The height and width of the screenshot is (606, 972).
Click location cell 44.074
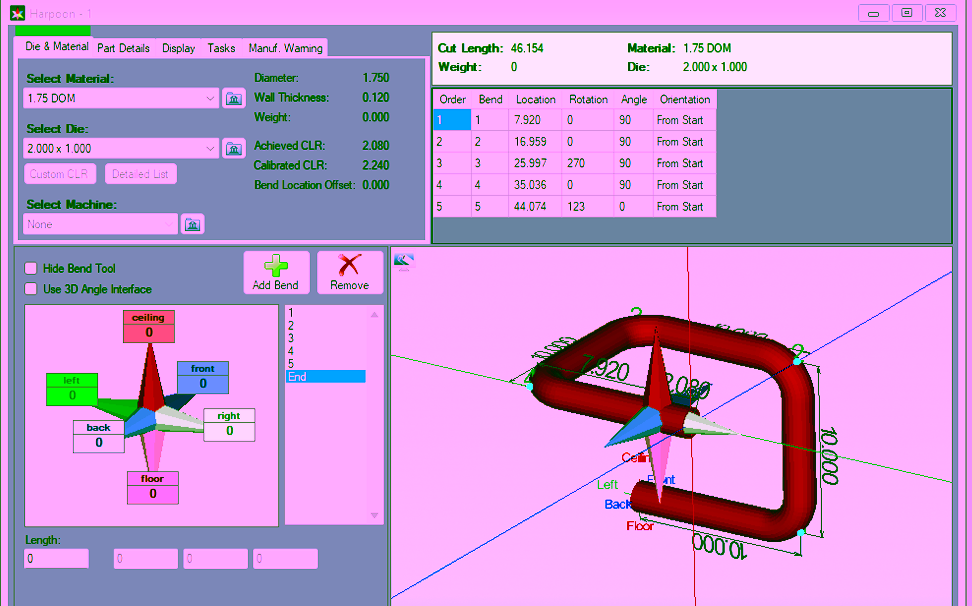pos(536,207)
